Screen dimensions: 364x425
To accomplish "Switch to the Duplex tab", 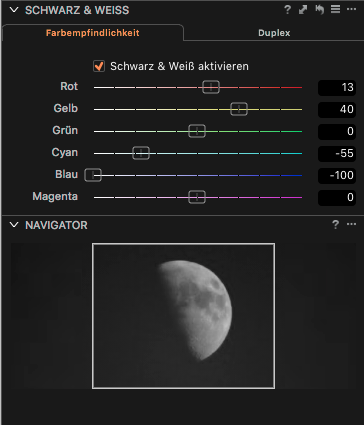I will [274, 33].
